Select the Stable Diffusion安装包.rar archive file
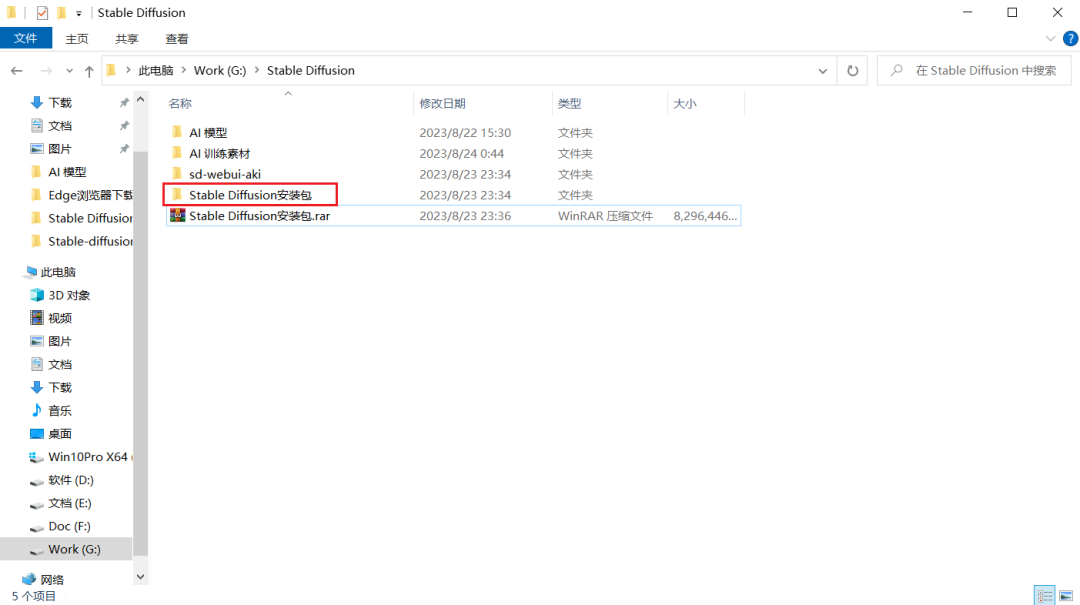The width and height of the screenshot is (1080, 605). 260,216
